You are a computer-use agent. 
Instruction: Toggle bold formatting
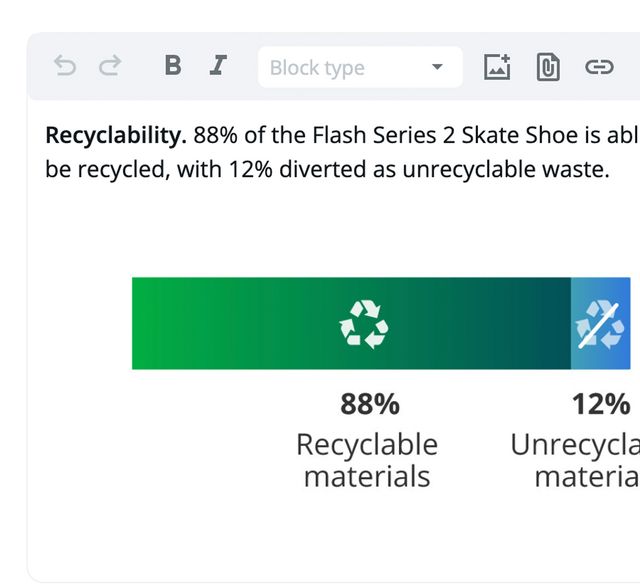coord(173,66)
